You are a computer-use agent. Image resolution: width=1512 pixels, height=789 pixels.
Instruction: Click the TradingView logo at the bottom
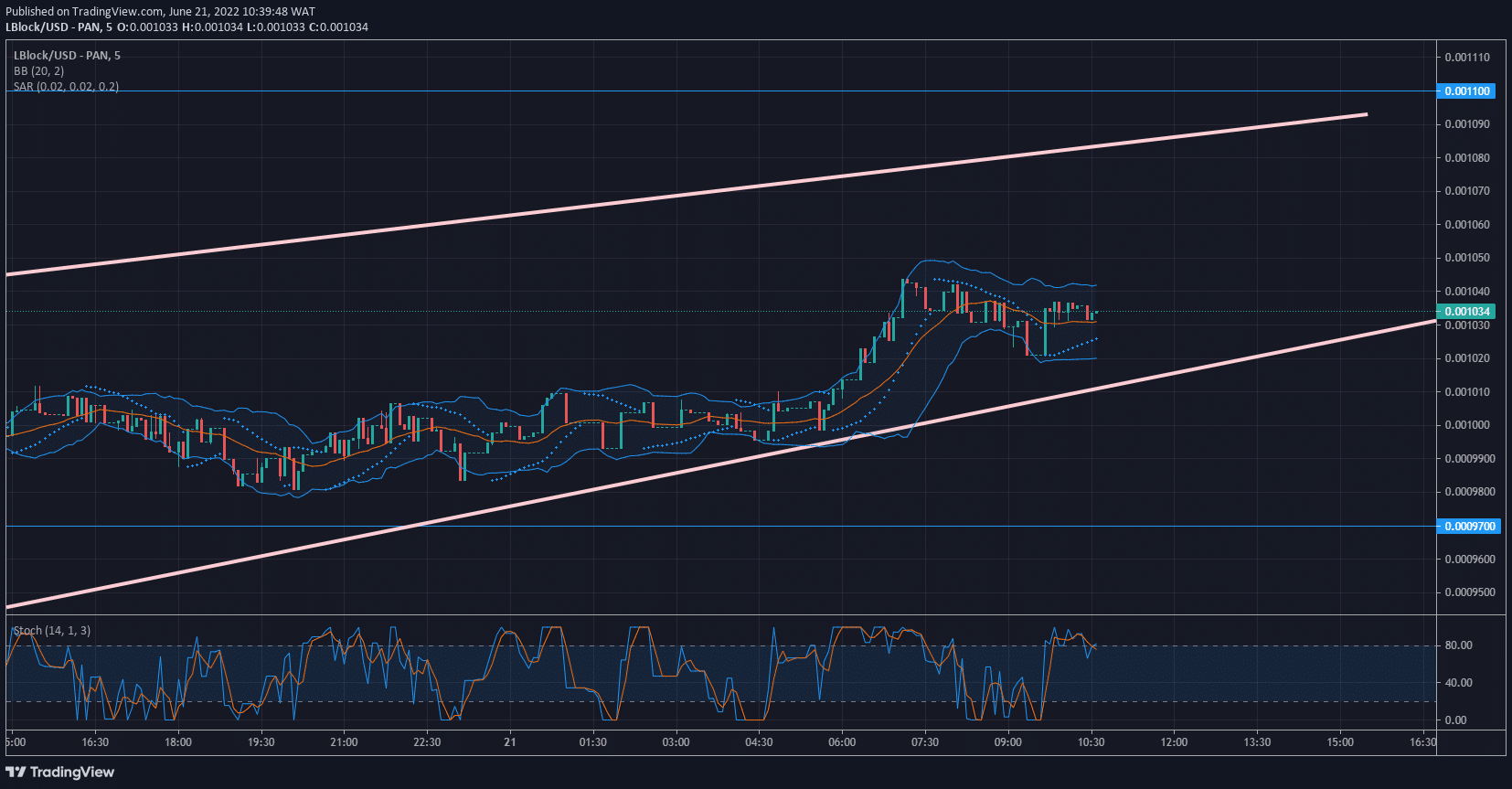click(60, 773)
